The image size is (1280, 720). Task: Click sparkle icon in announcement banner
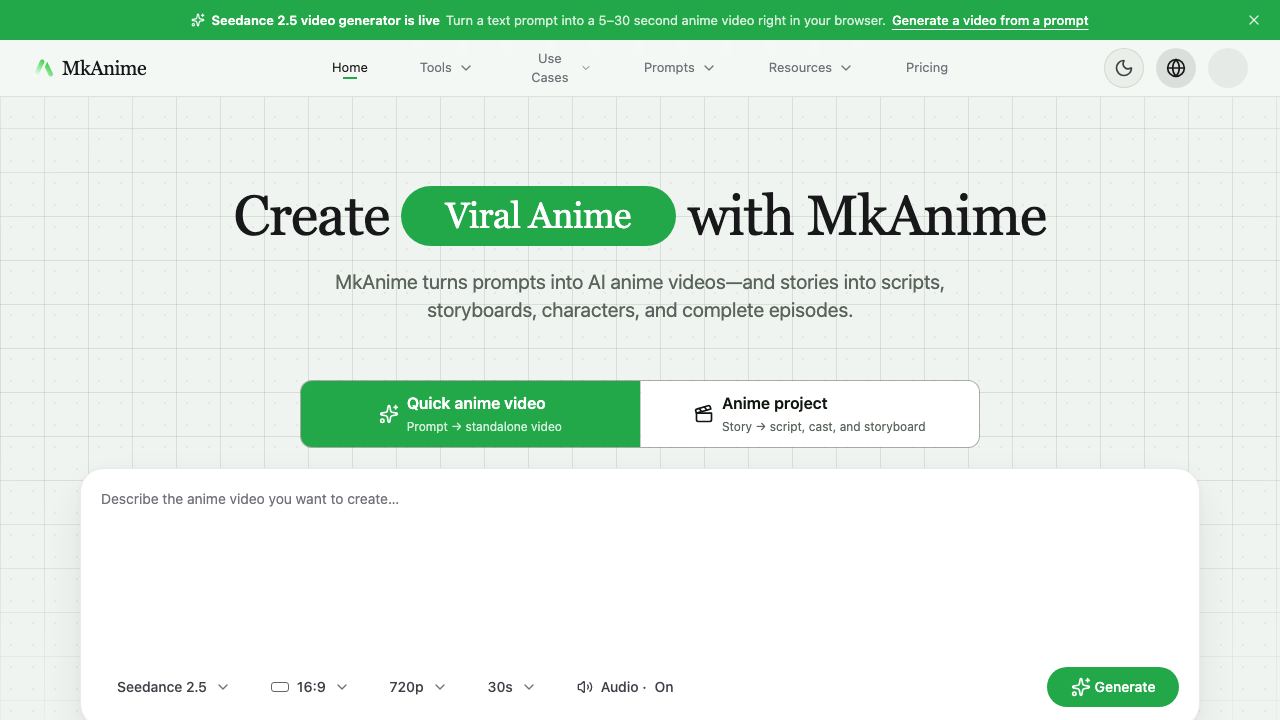point(198,20)
